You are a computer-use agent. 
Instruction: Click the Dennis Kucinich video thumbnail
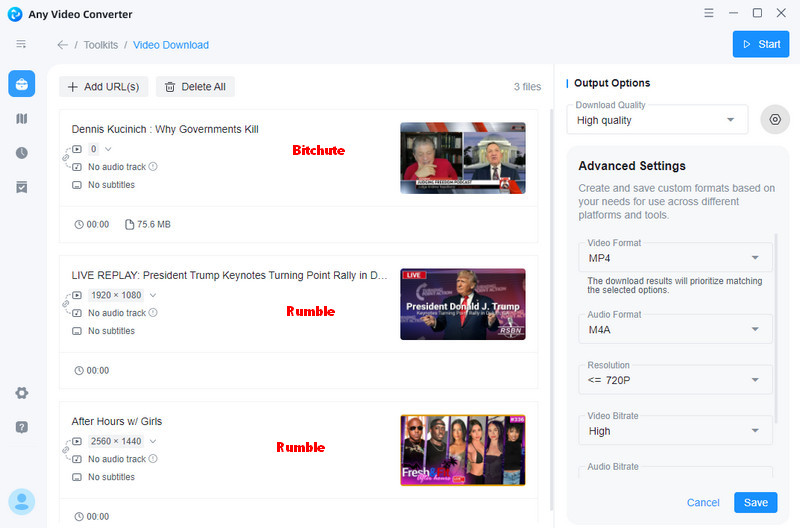point(463,158)
